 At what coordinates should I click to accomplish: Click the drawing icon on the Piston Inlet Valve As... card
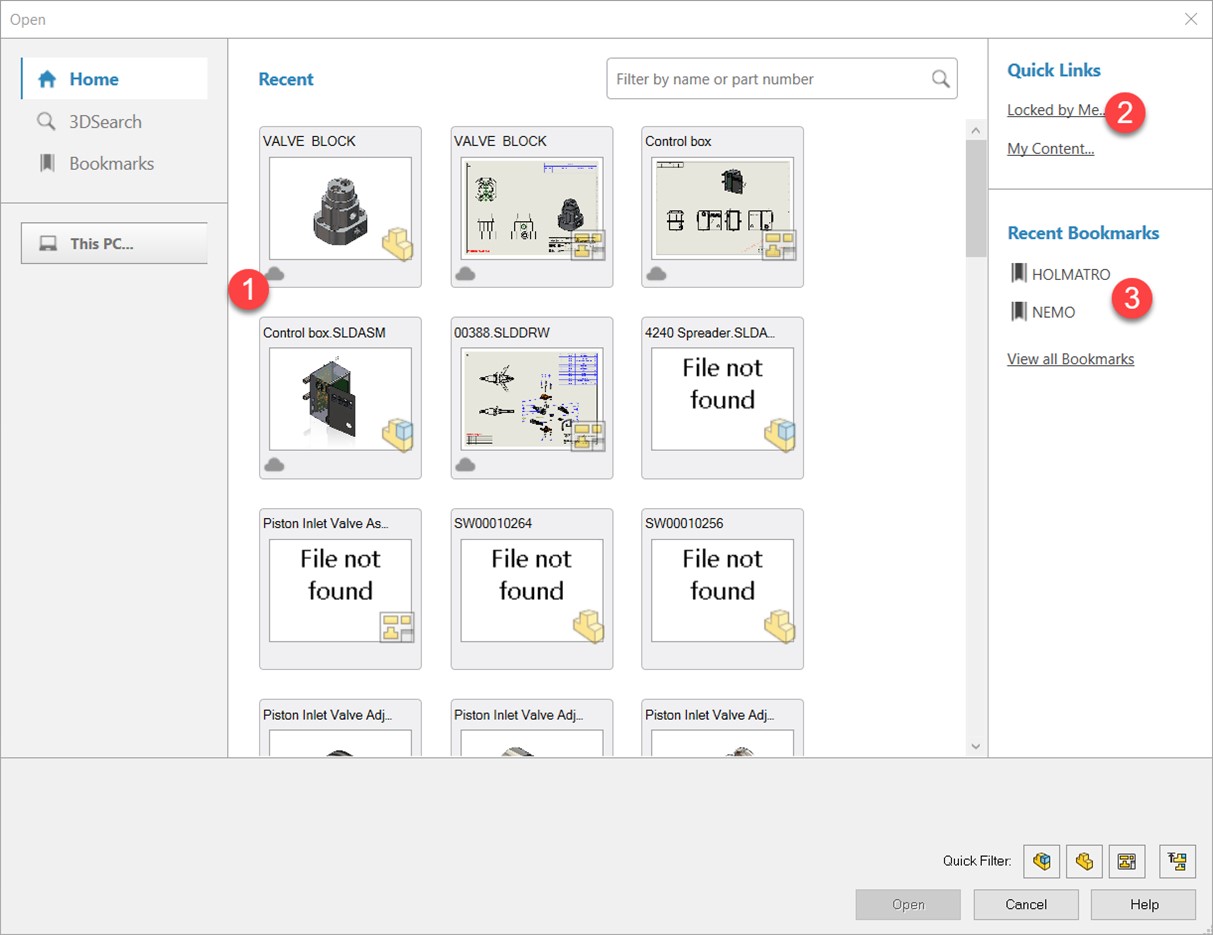click(396, 627)
